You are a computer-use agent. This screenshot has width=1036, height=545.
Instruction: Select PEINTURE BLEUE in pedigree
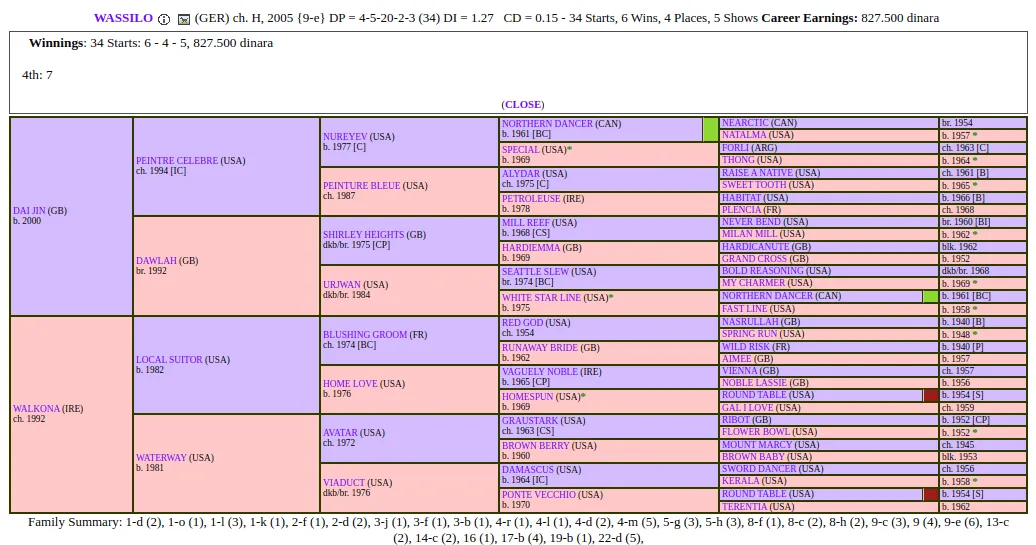coord(361,186)
